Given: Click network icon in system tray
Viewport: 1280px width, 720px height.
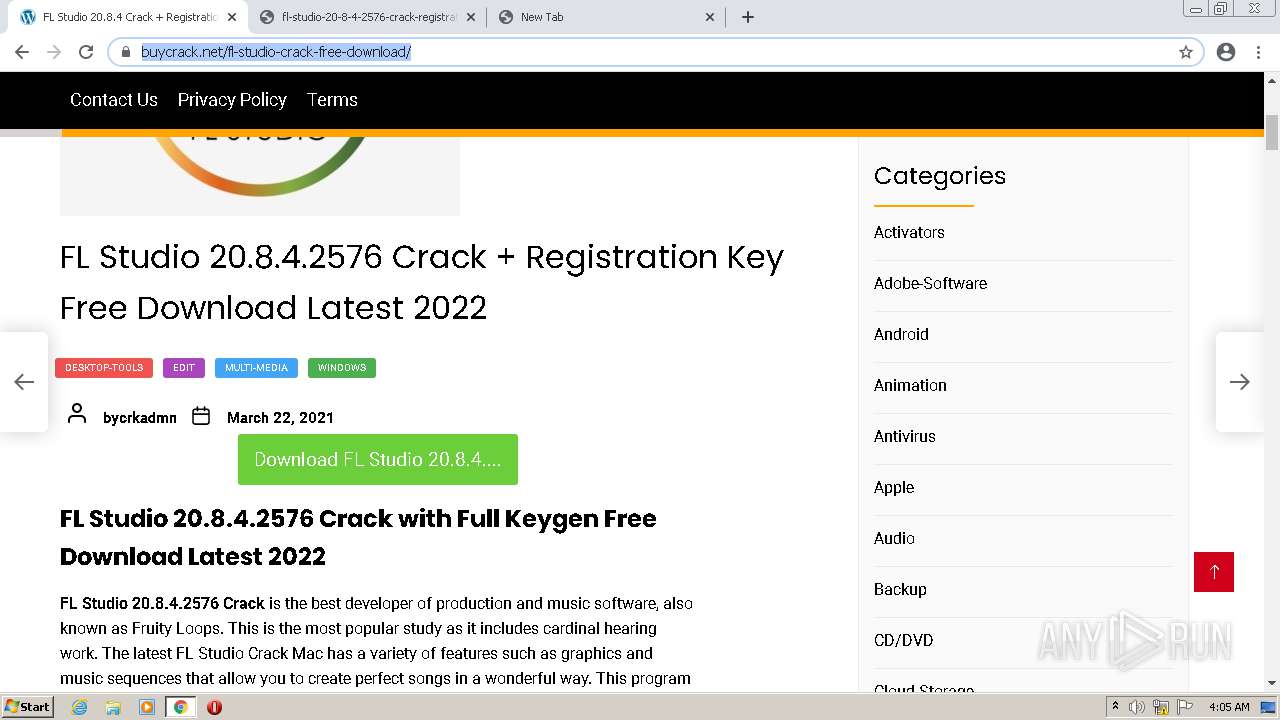Looking at the screenshot, I should [1161, 707].
